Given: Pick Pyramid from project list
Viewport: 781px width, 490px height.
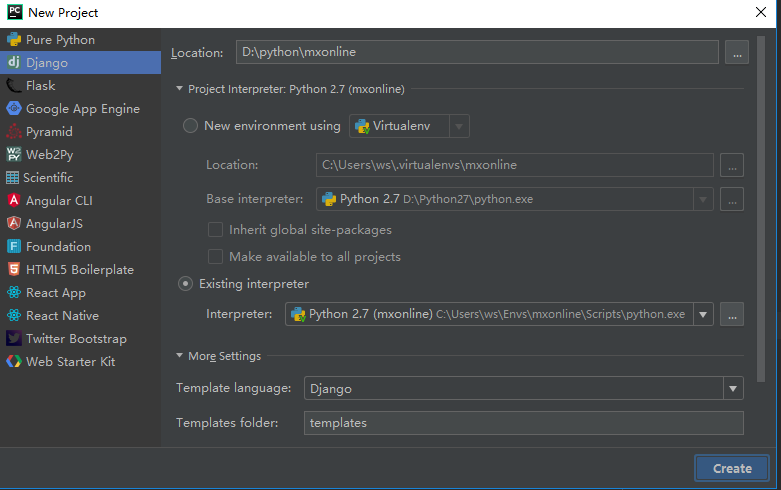Looking at the screenshot, I should coord(80,131).
